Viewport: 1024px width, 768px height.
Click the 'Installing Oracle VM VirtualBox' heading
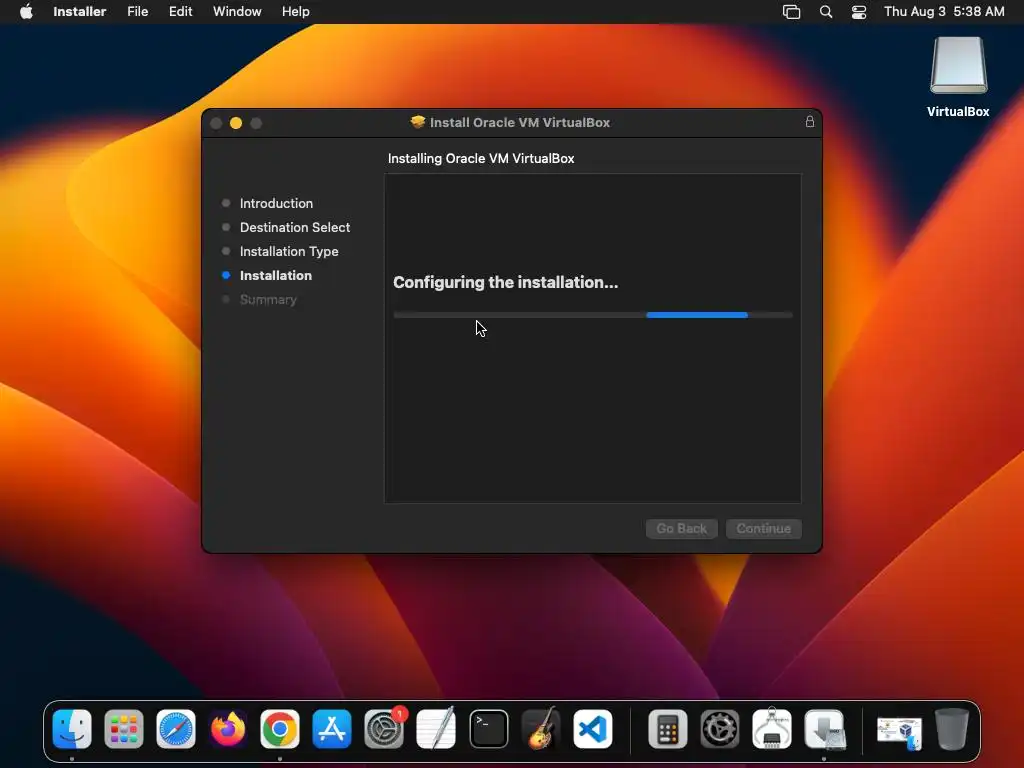481,158
